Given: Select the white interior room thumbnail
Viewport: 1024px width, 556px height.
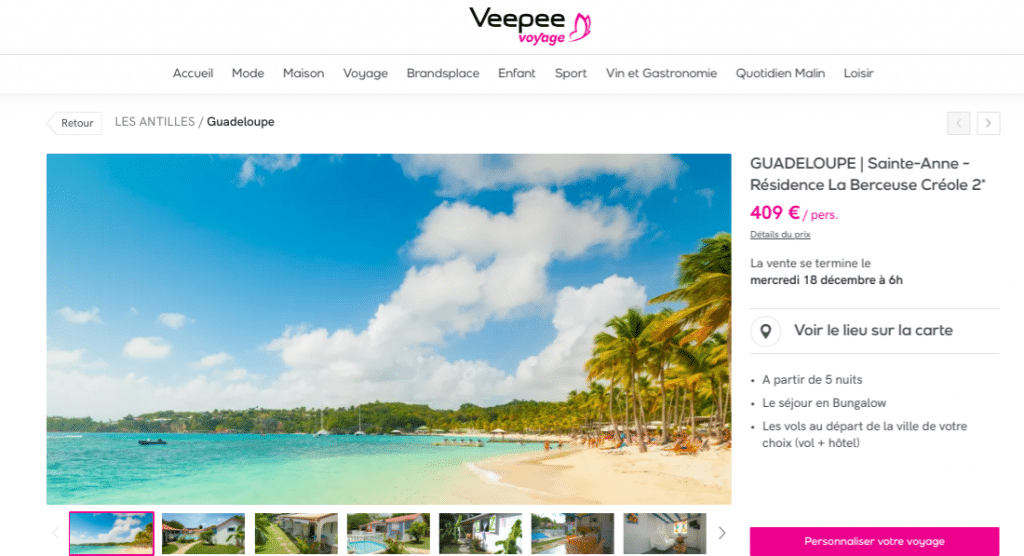Looking at the screenshot, I should click(664, 533).
